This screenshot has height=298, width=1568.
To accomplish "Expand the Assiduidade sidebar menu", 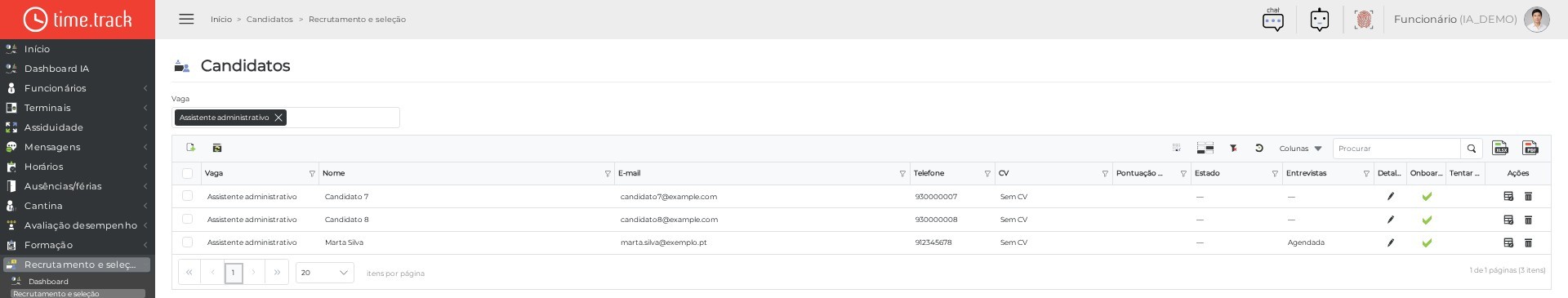I will pos(78,127).
